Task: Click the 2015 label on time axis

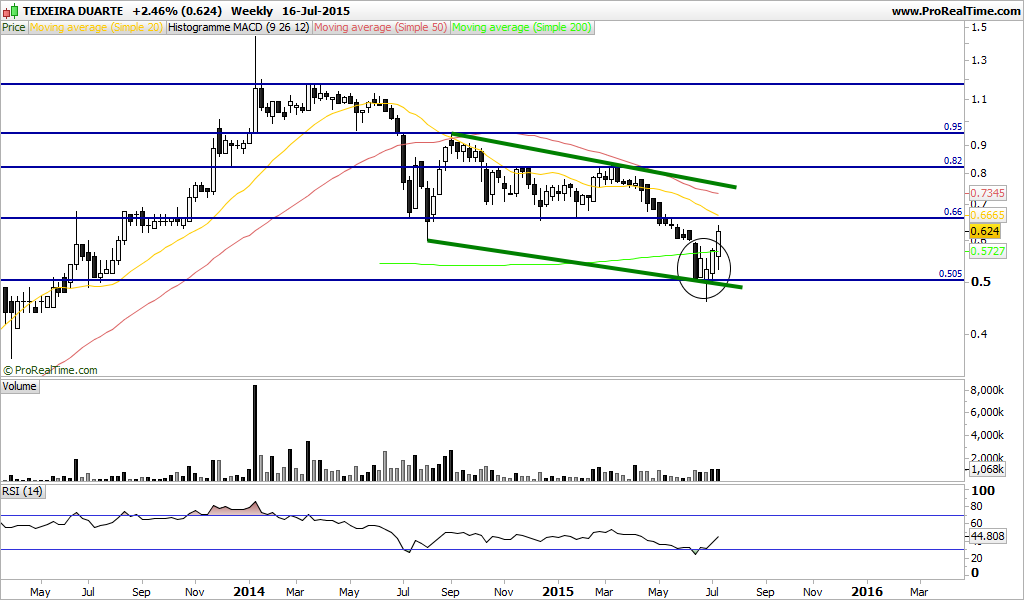Action: (x=558, y=592)
